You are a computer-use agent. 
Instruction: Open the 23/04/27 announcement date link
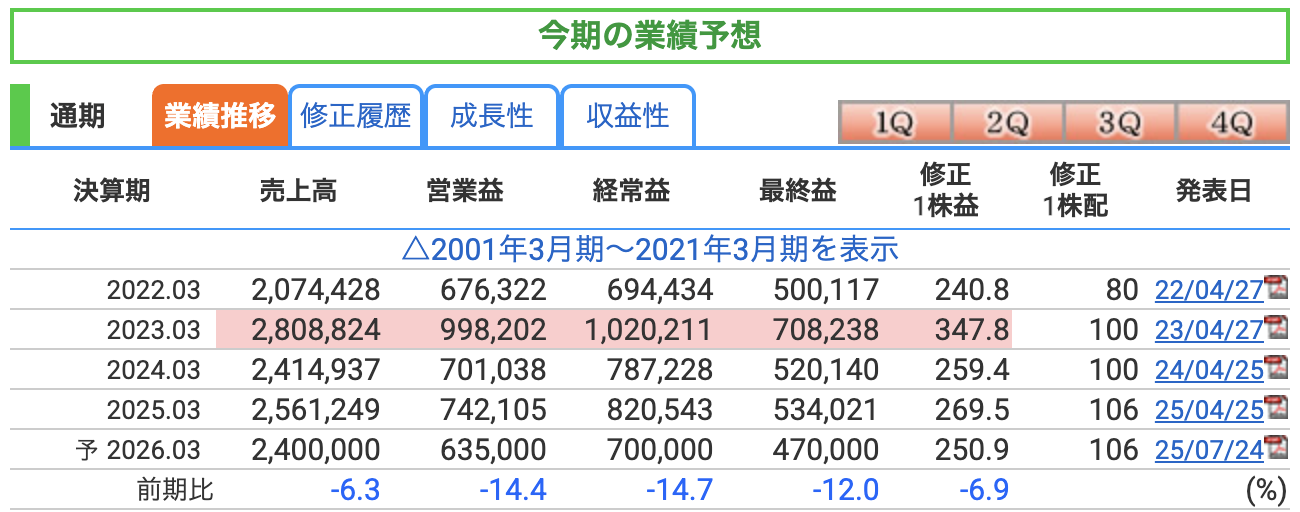pyautogui.click(x=1209, y=331)
